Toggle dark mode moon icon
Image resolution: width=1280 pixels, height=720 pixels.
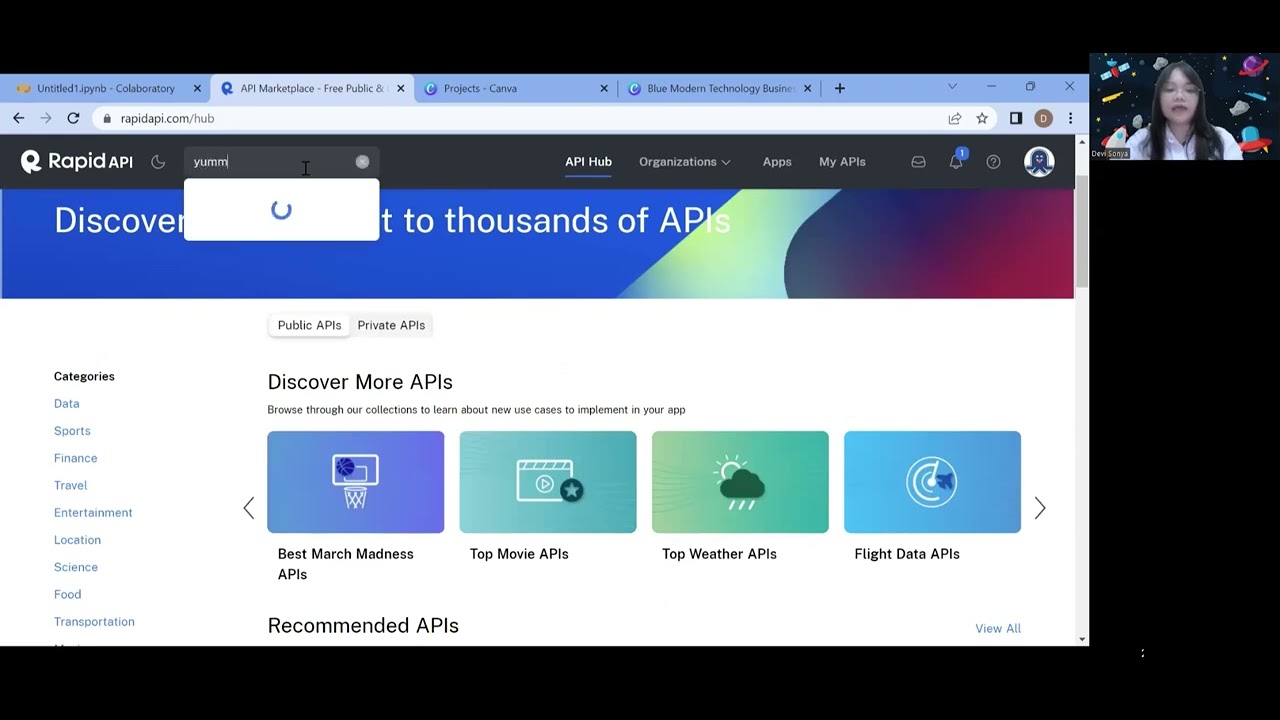coord(158,162)
